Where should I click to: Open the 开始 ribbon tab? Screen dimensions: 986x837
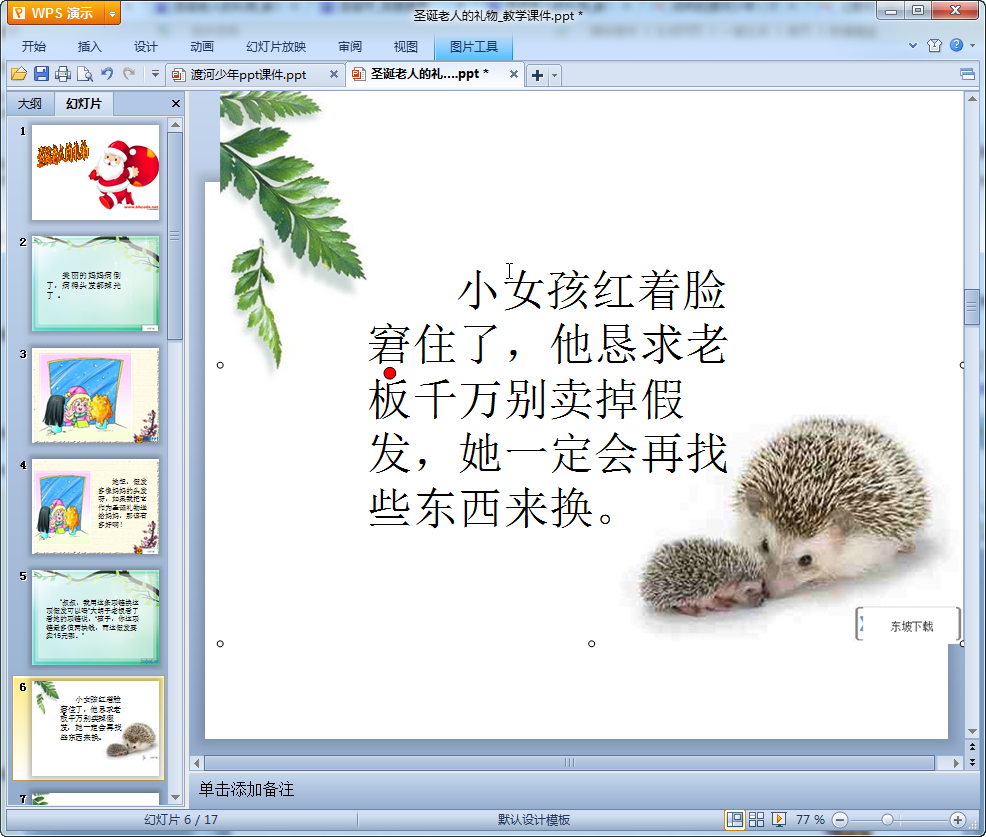[x=34, y=47]
